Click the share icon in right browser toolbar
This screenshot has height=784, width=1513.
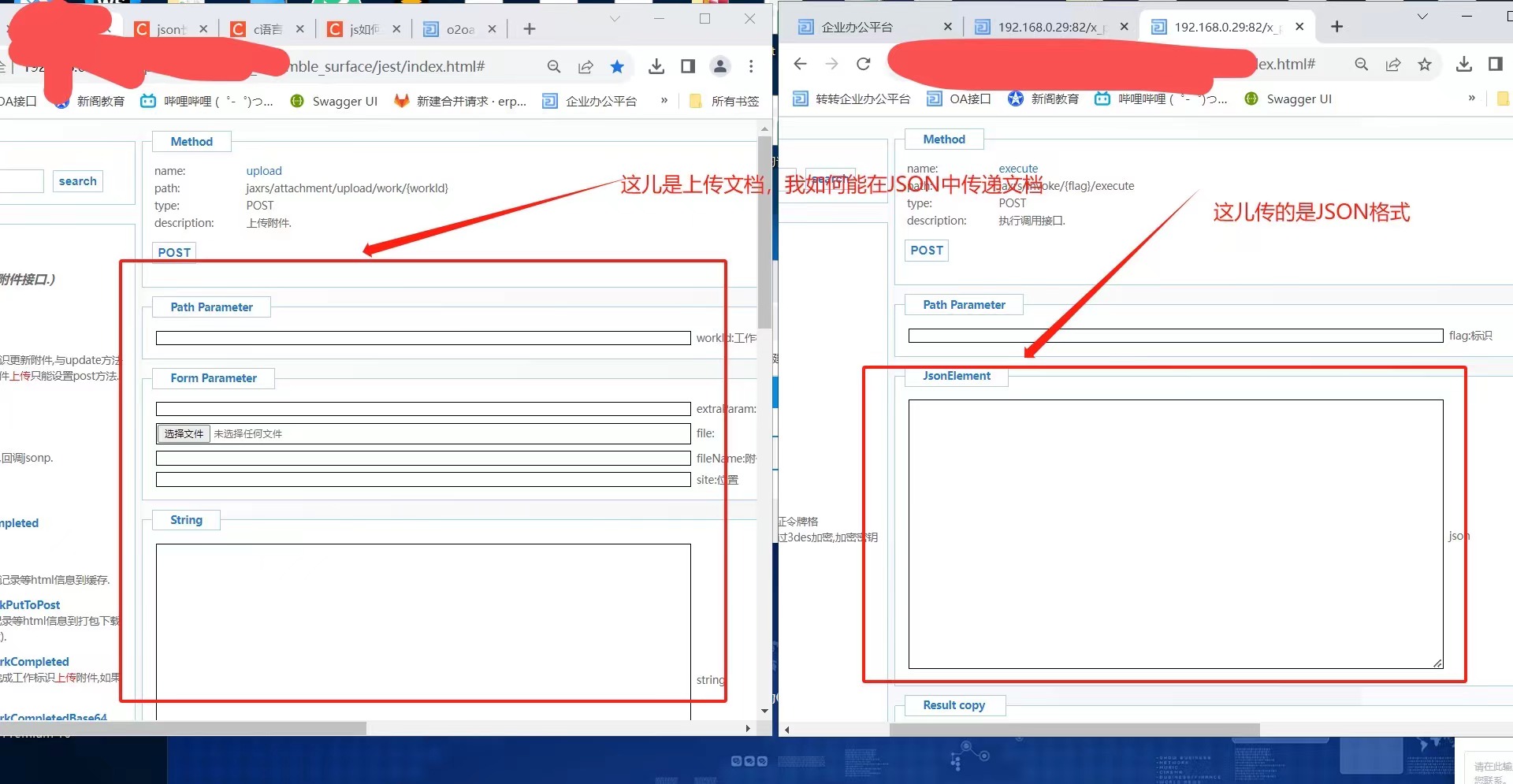coord(1393,65)
